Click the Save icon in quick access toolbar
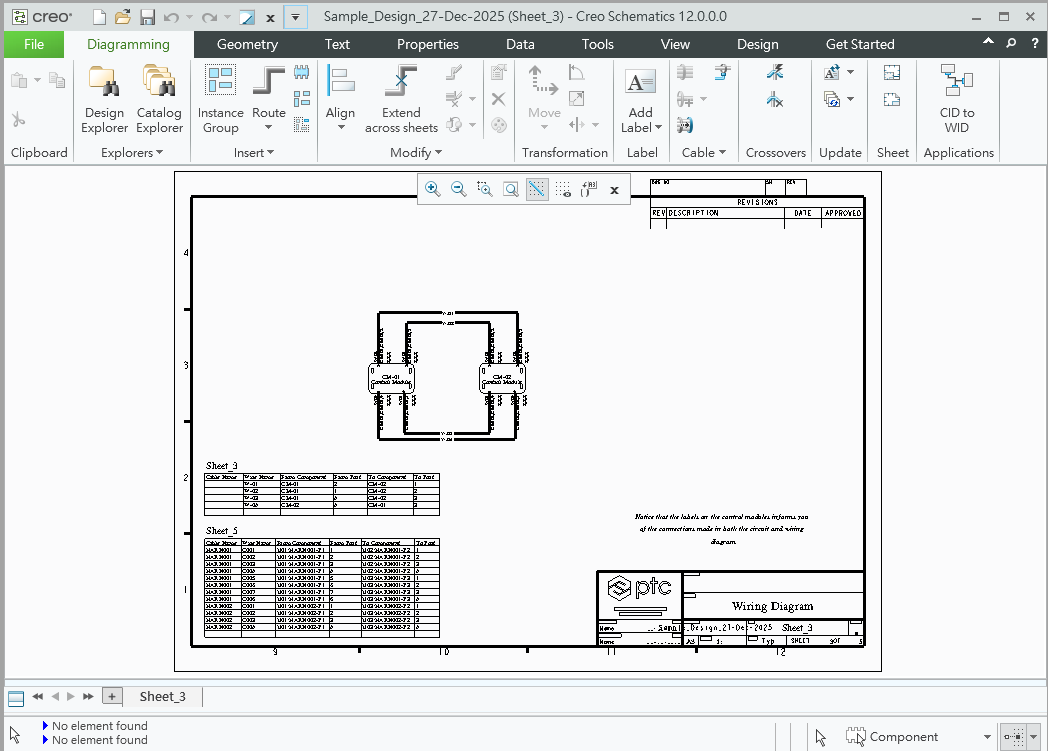Screen dimensions: 1048x751 147,17
